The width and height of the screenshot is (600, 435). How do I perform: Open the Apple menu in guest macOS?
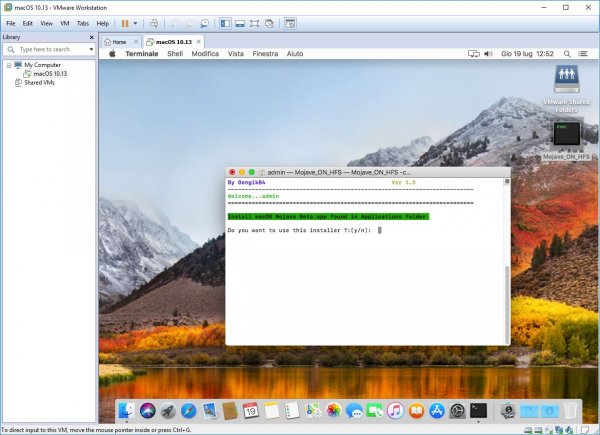[x=112, y=54]
